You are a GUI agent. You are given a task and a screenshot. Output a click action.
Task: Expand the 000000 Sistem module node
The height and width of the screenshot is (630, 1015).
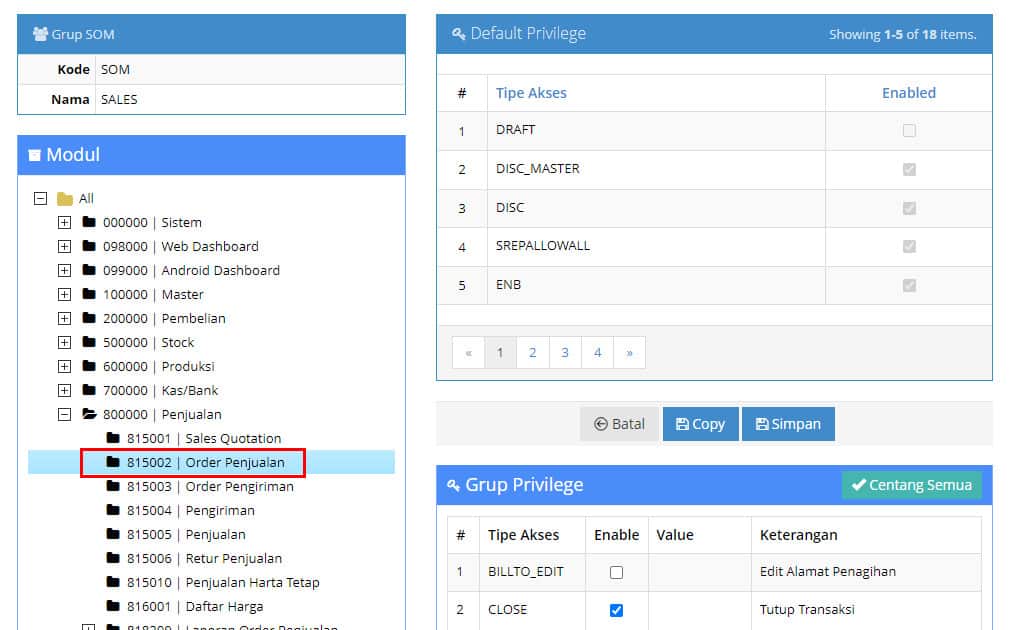[64, 222]
